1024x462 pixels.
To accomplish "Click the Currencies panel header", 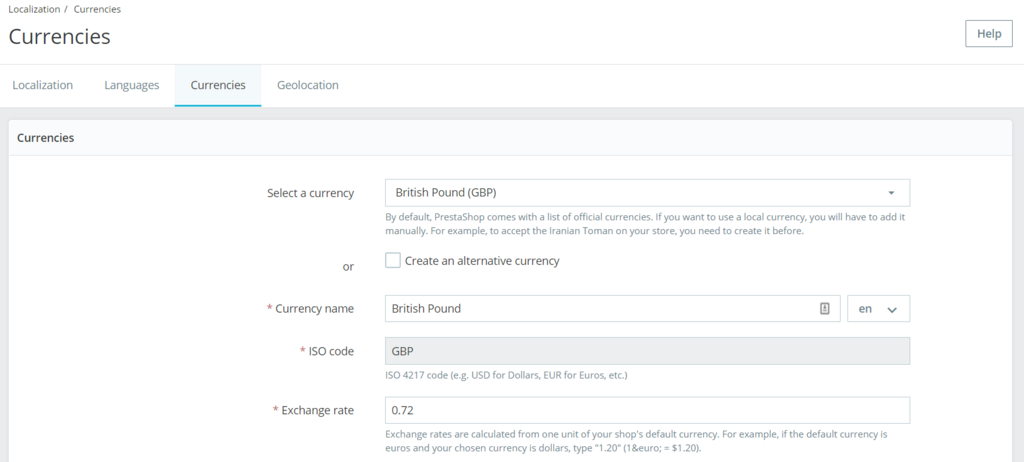I will click(46, 138).
